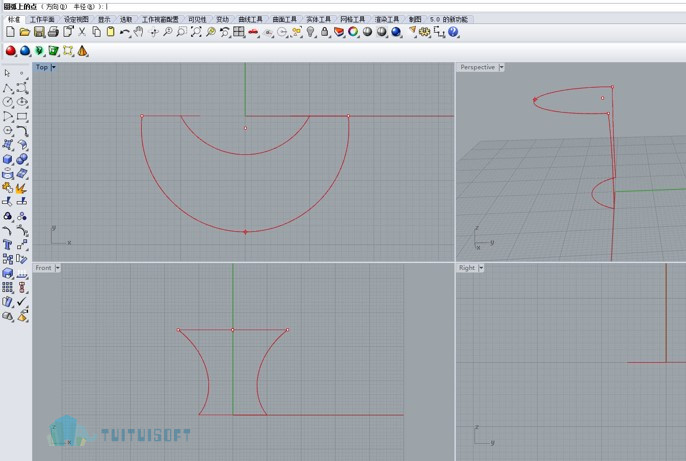Click the orange cone icon in second toolbar row
686x461 pixels.
coord(82,51)
